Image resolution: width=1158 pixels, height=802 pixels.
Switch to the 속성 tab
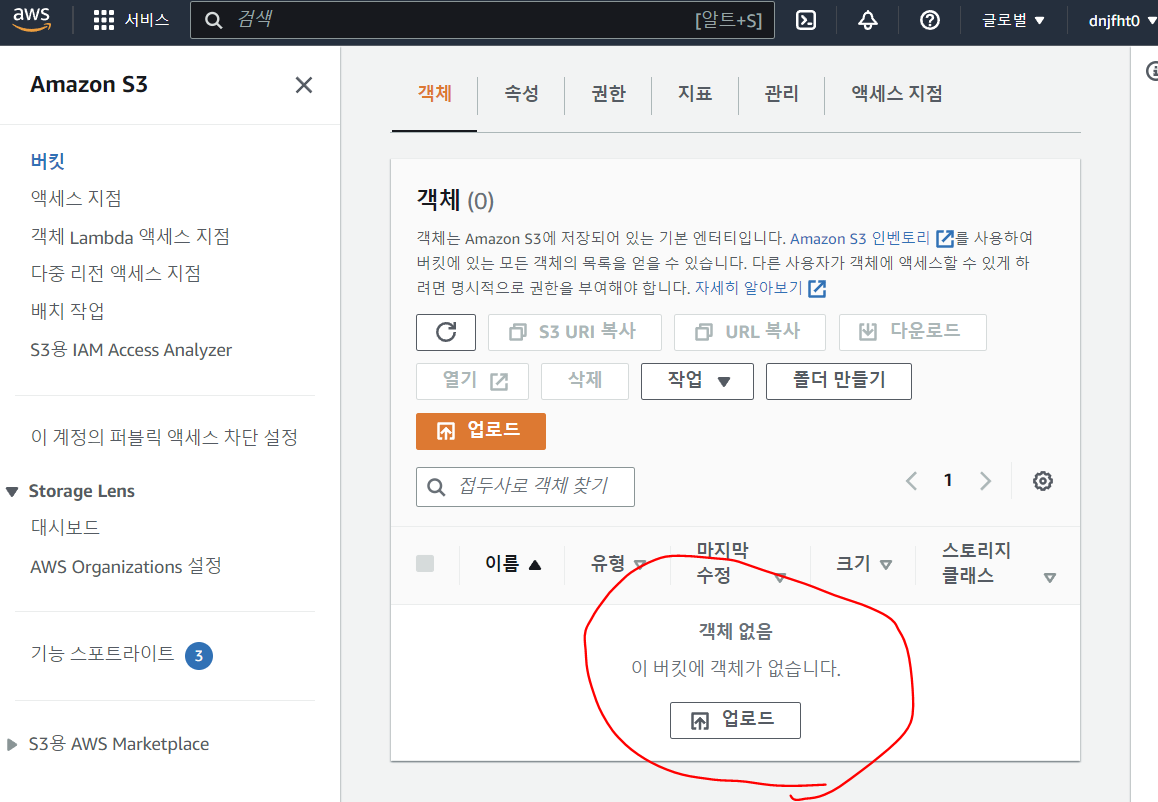(521, 94)
